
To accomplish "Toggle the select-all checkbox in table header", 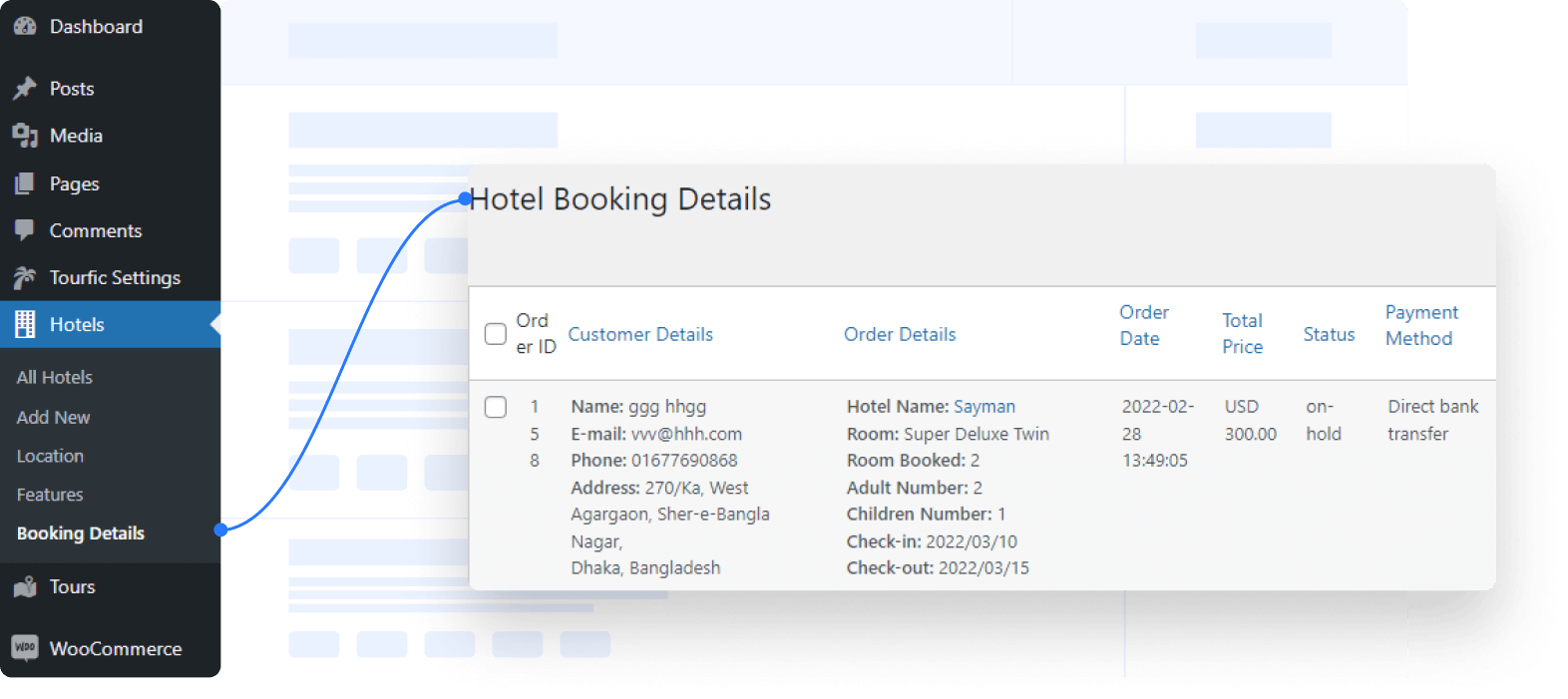I will click(496, 334).
